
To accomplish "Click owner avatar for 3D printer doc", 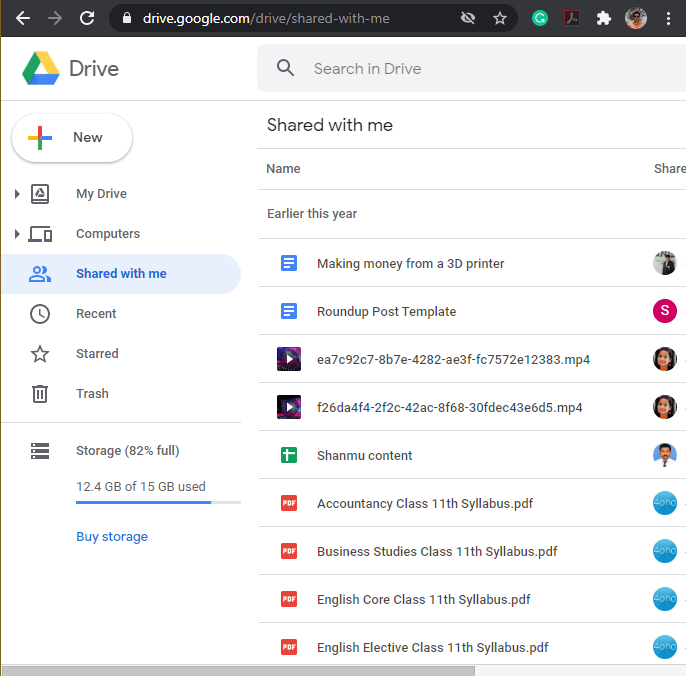I will [x=665, y=263].
